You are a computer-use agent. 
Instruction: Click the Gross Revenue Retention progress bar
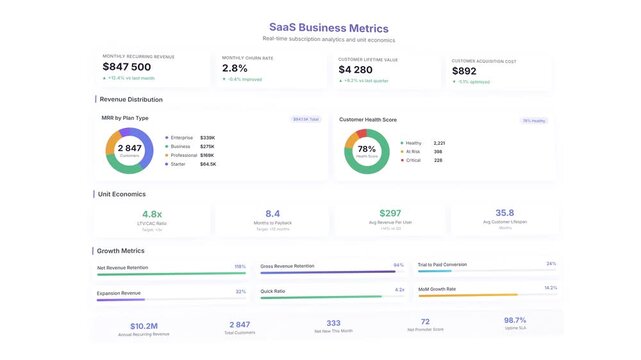click(x=332, y=272)
